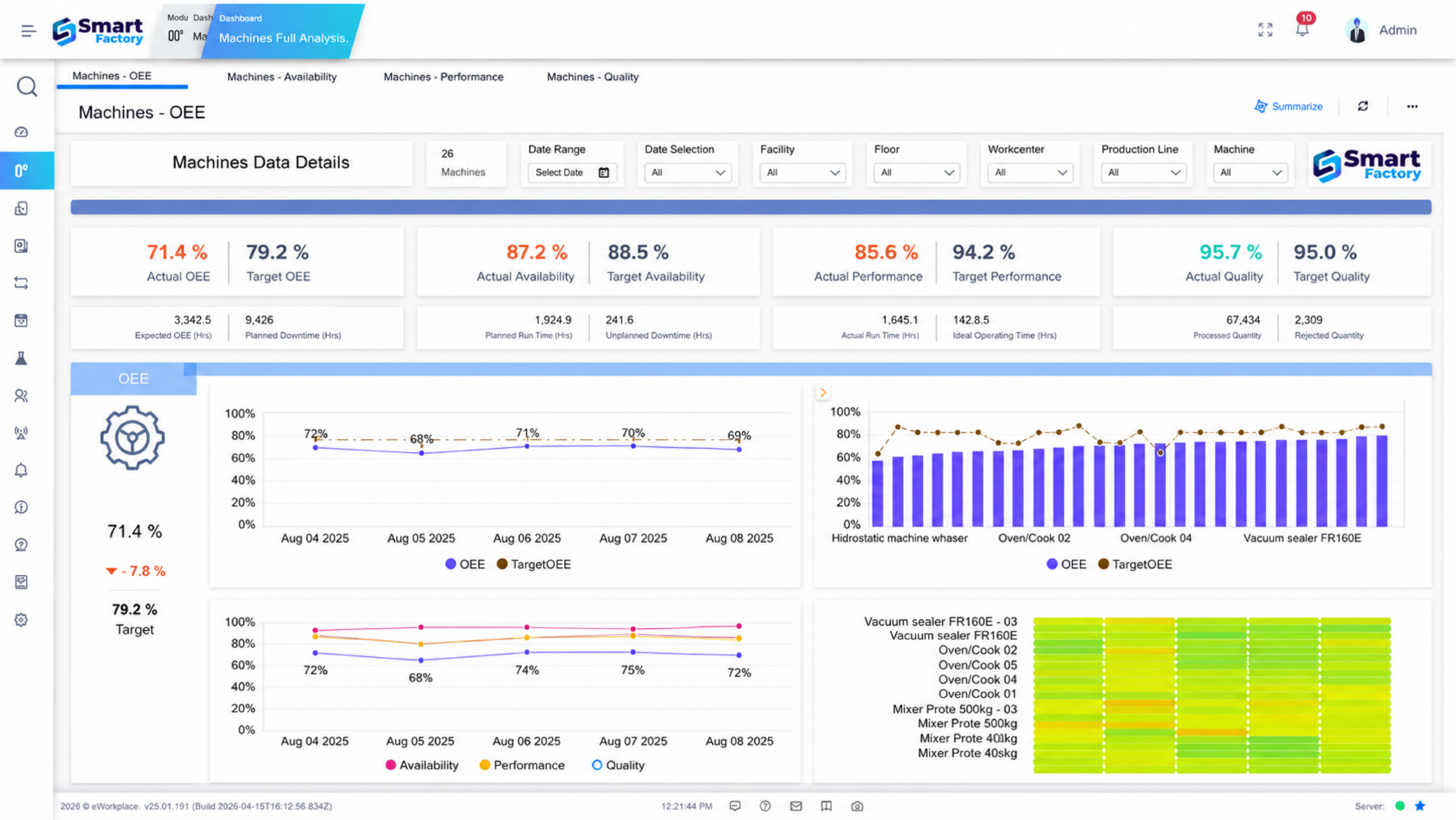Open the Date Selection dropdown
Screen dimensions: 1456x820
688,172
